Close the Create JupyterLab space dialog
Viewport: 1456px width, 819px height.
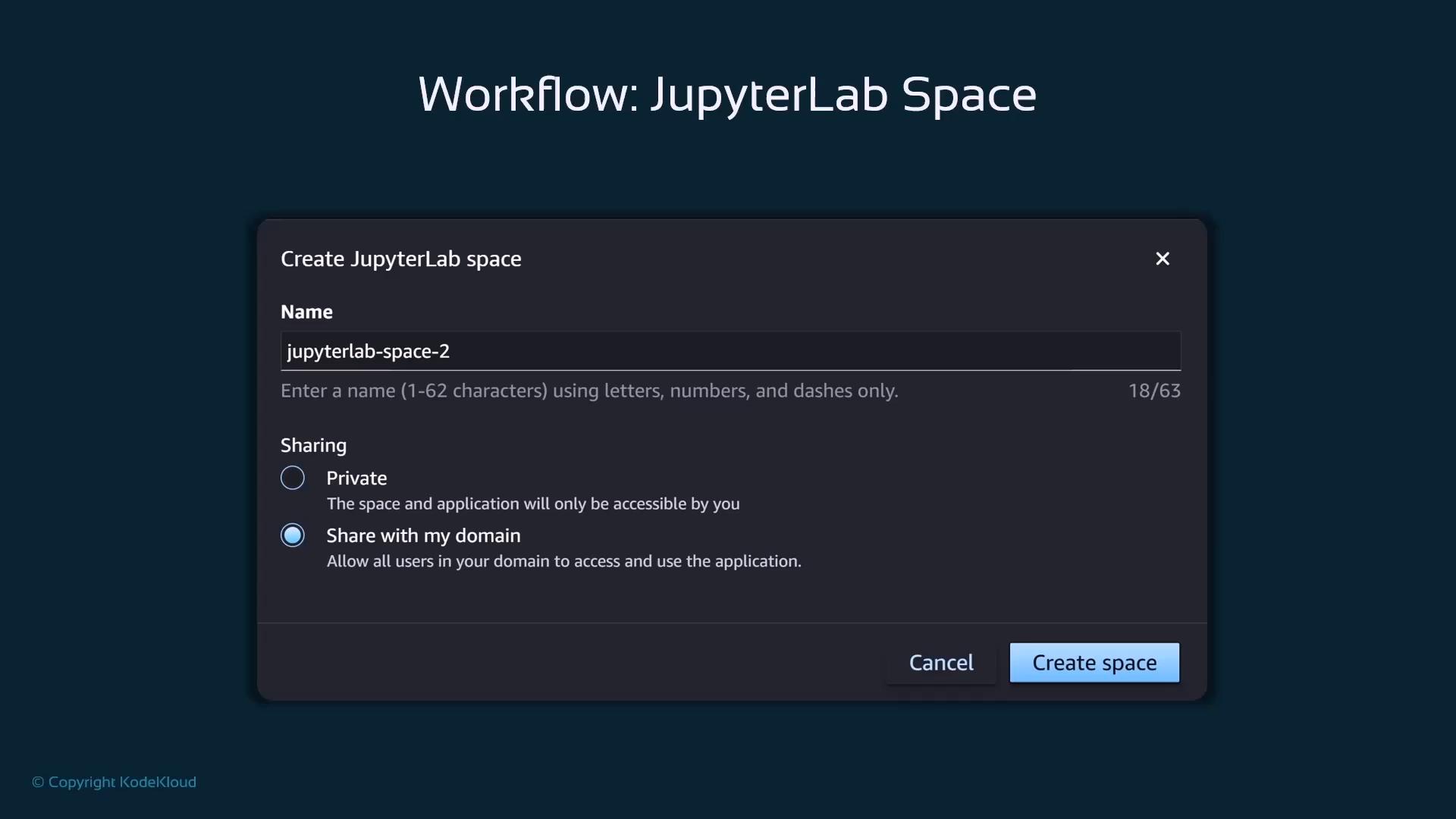pos(1163,259)
